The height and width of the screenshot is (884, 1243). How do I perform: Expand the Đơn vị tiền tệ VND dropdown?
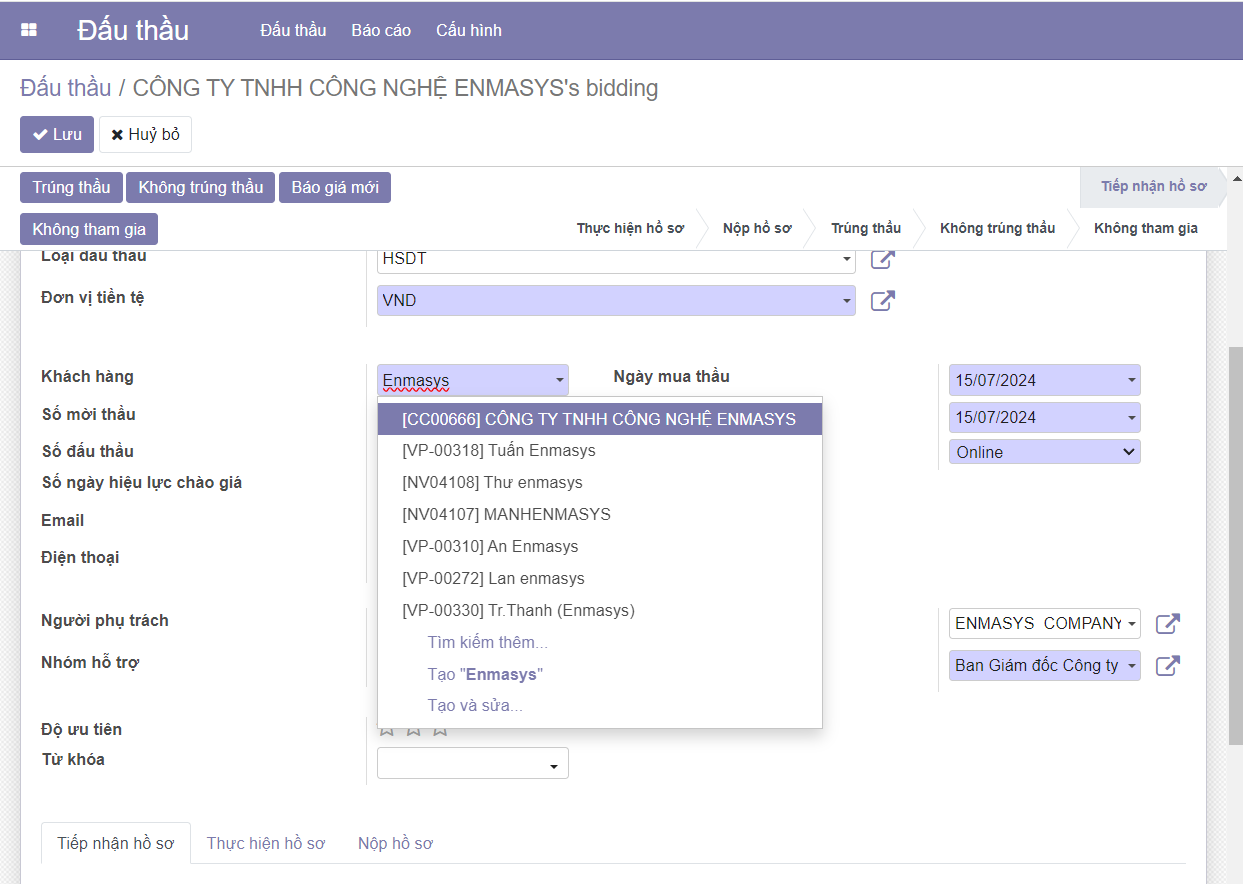point(846,300)
